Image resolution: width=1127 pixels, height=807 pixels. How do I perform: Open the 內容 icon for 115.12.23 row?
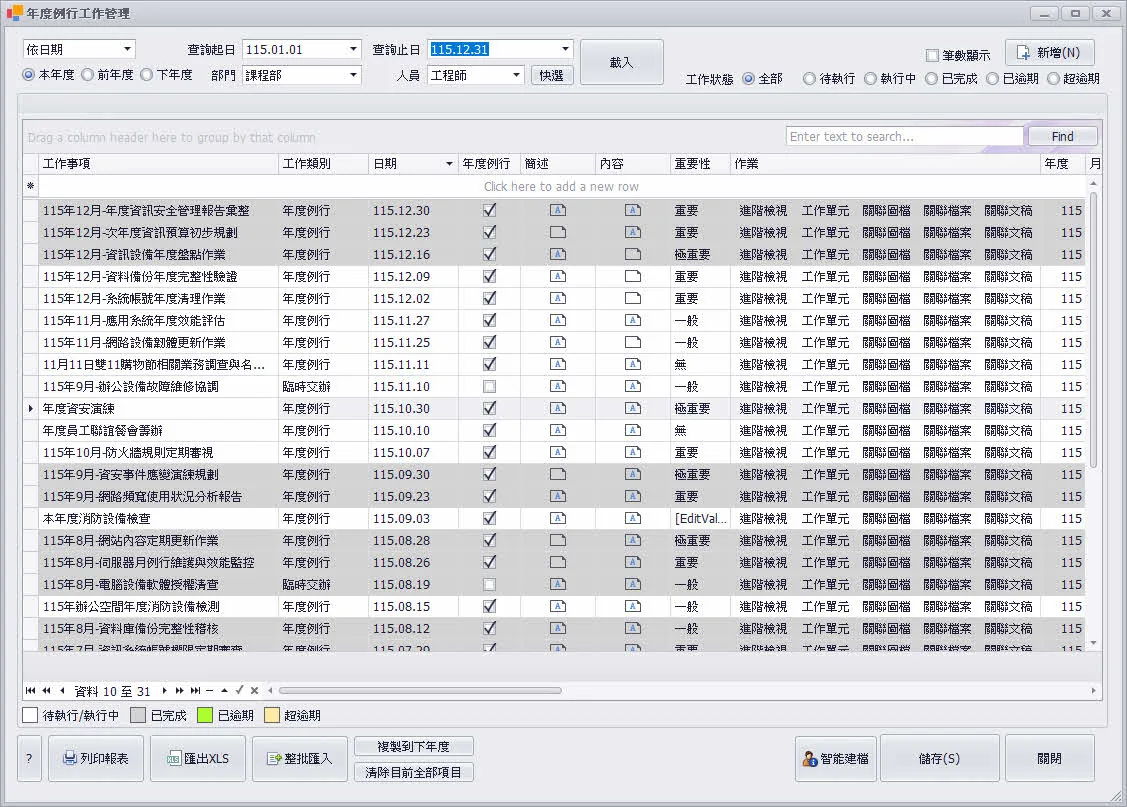tap(632, 232)
